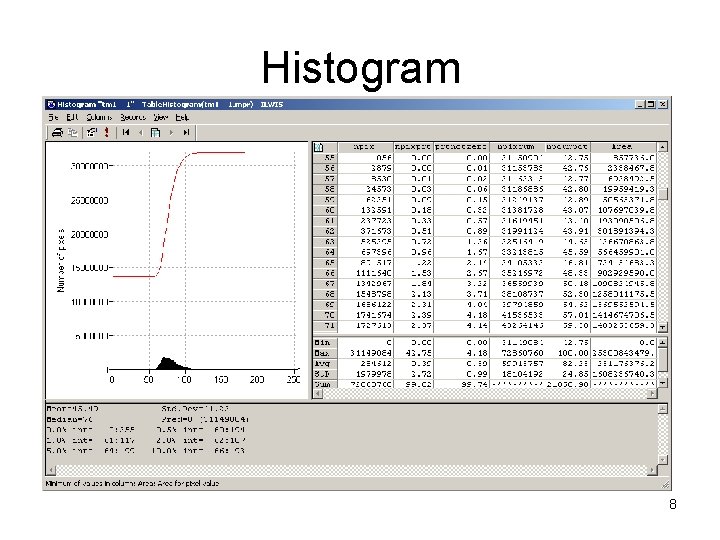Select record row 66
This screenshot has width=720, height=540.
point(325,273)
